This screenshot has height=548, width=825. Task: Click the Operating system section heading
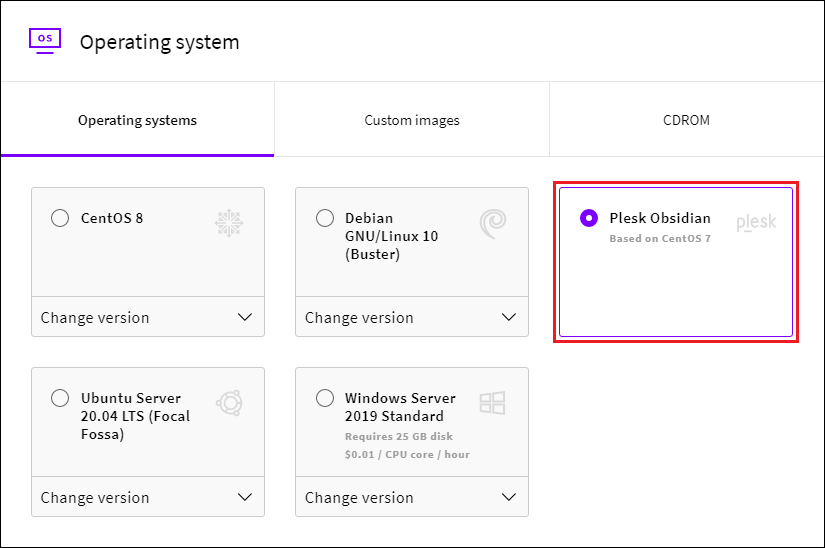[x=159, y=42]
